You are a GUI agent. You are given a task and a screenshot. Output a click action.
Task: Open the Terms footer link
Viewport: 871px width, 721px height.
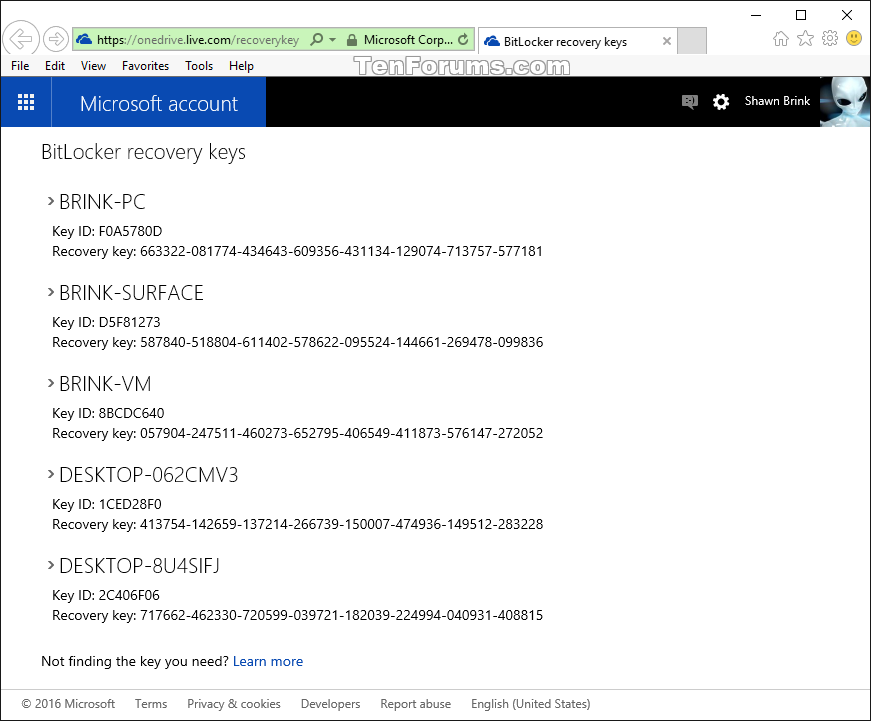point(151,704)
